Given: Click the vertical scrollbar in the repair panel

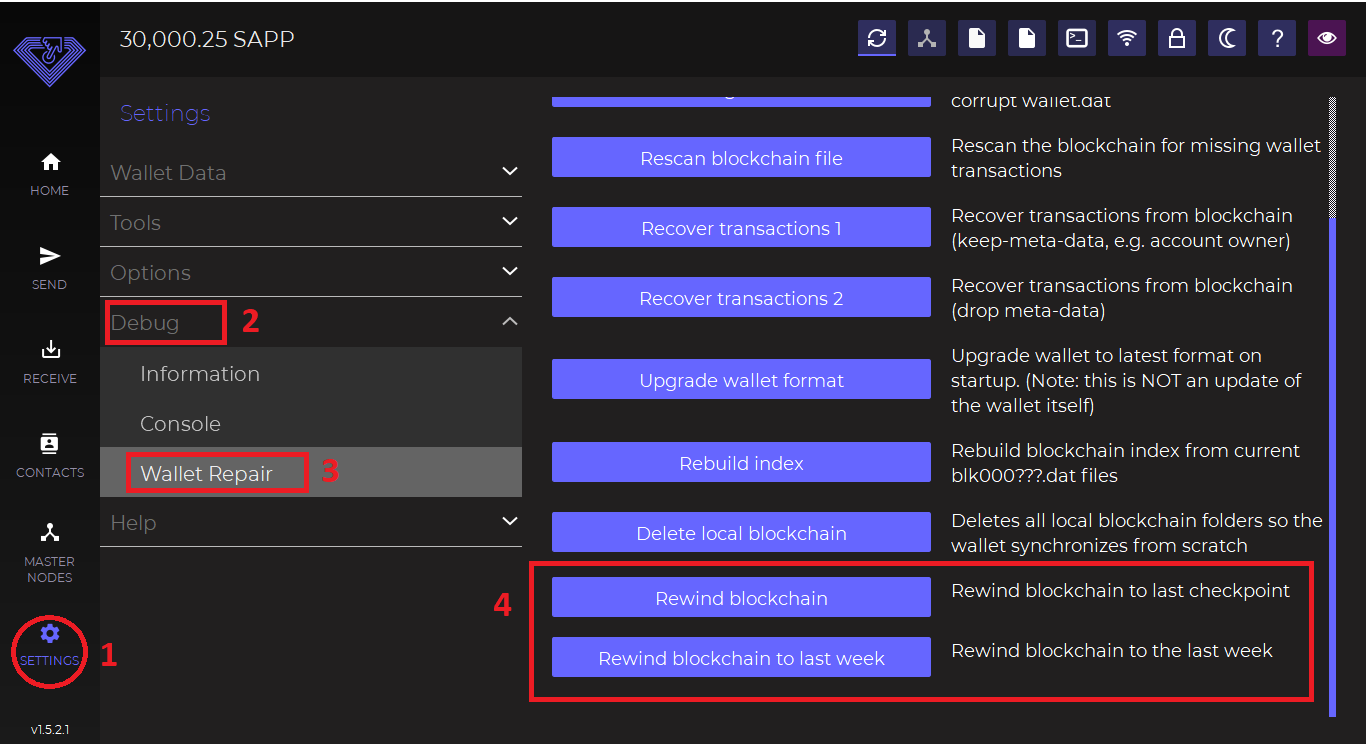Looking at the screenshot, I should click(x=1332, y=400).
